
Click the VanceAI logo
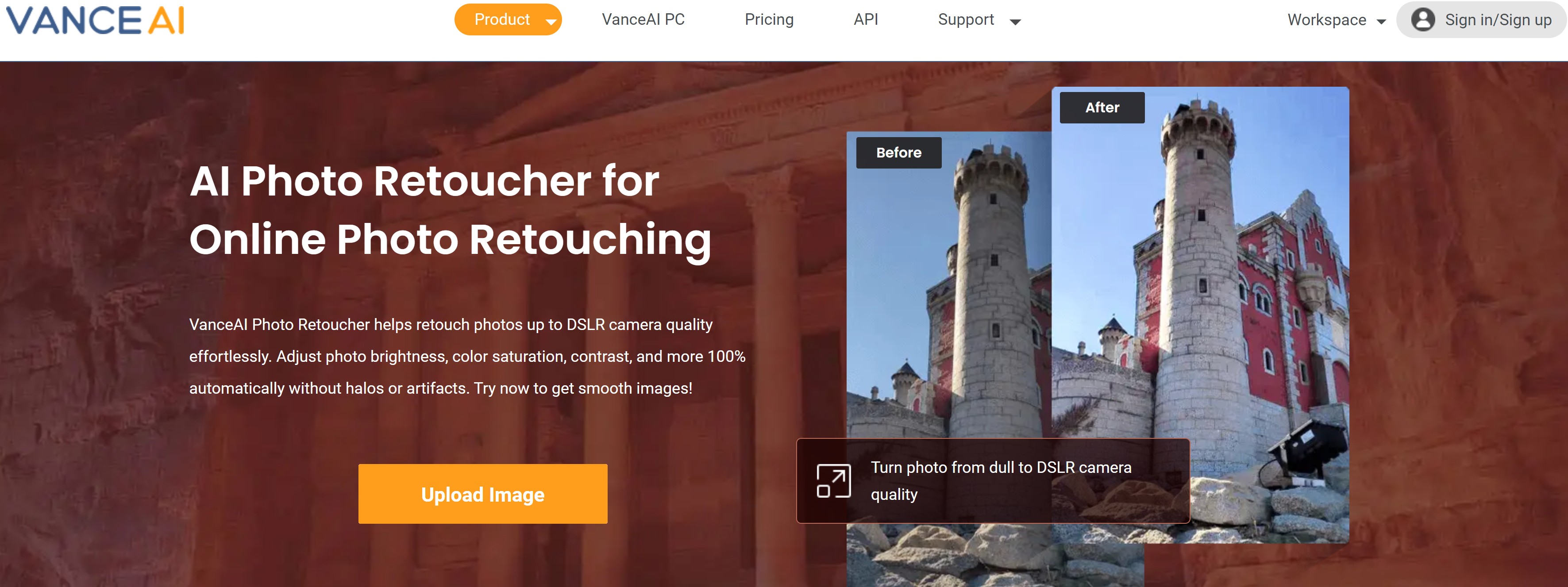[95, 19]
